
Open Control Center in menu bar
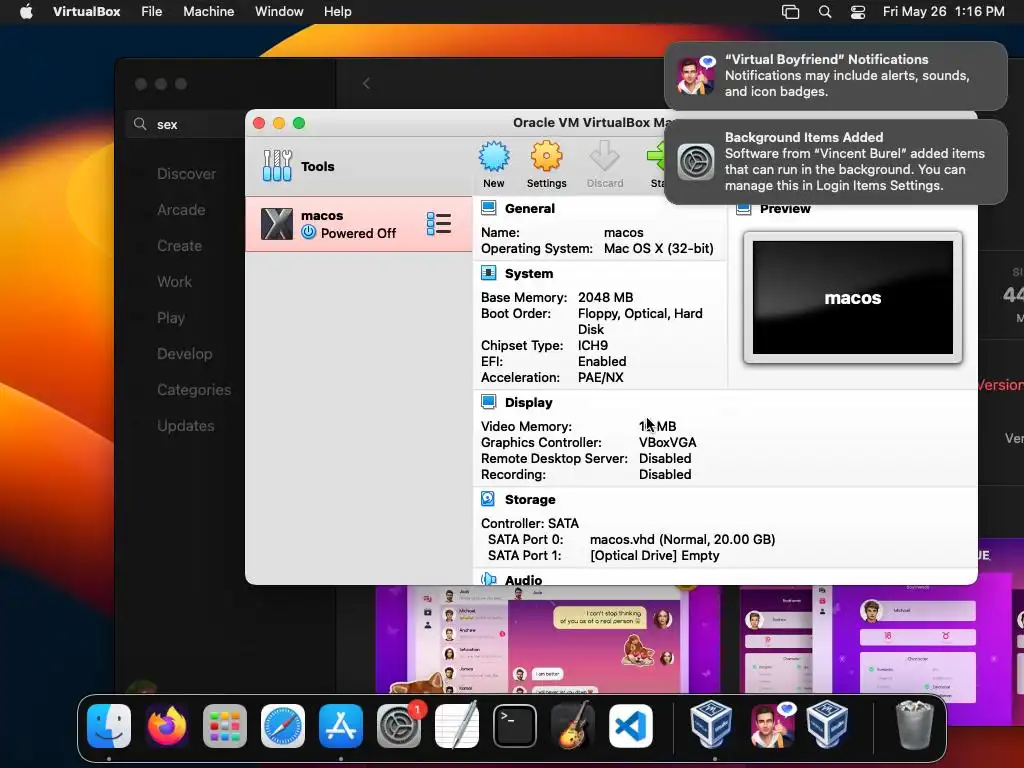(857, 12)
